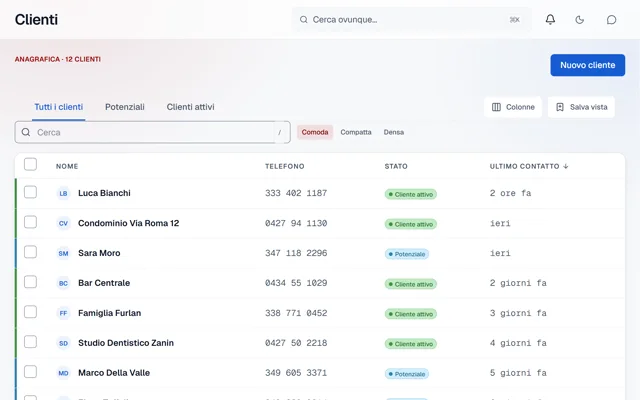Save the view with Salva vista
Viewport: 640px width, 400px height.
[x=581, y=107]
